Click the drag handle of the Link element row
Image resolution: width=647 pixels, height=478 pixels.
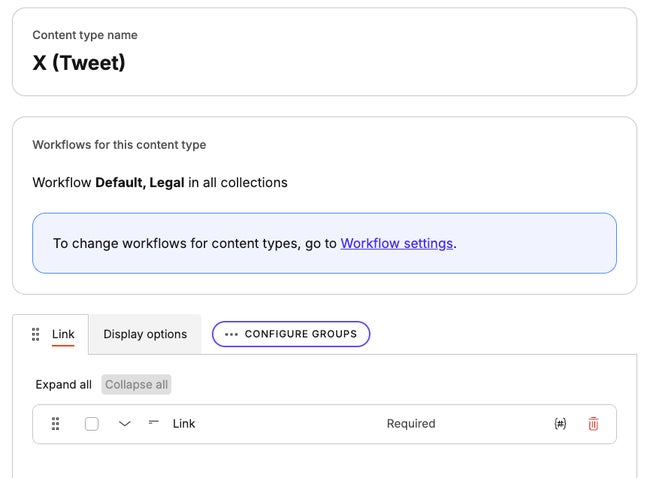click(x=55, y=424)
